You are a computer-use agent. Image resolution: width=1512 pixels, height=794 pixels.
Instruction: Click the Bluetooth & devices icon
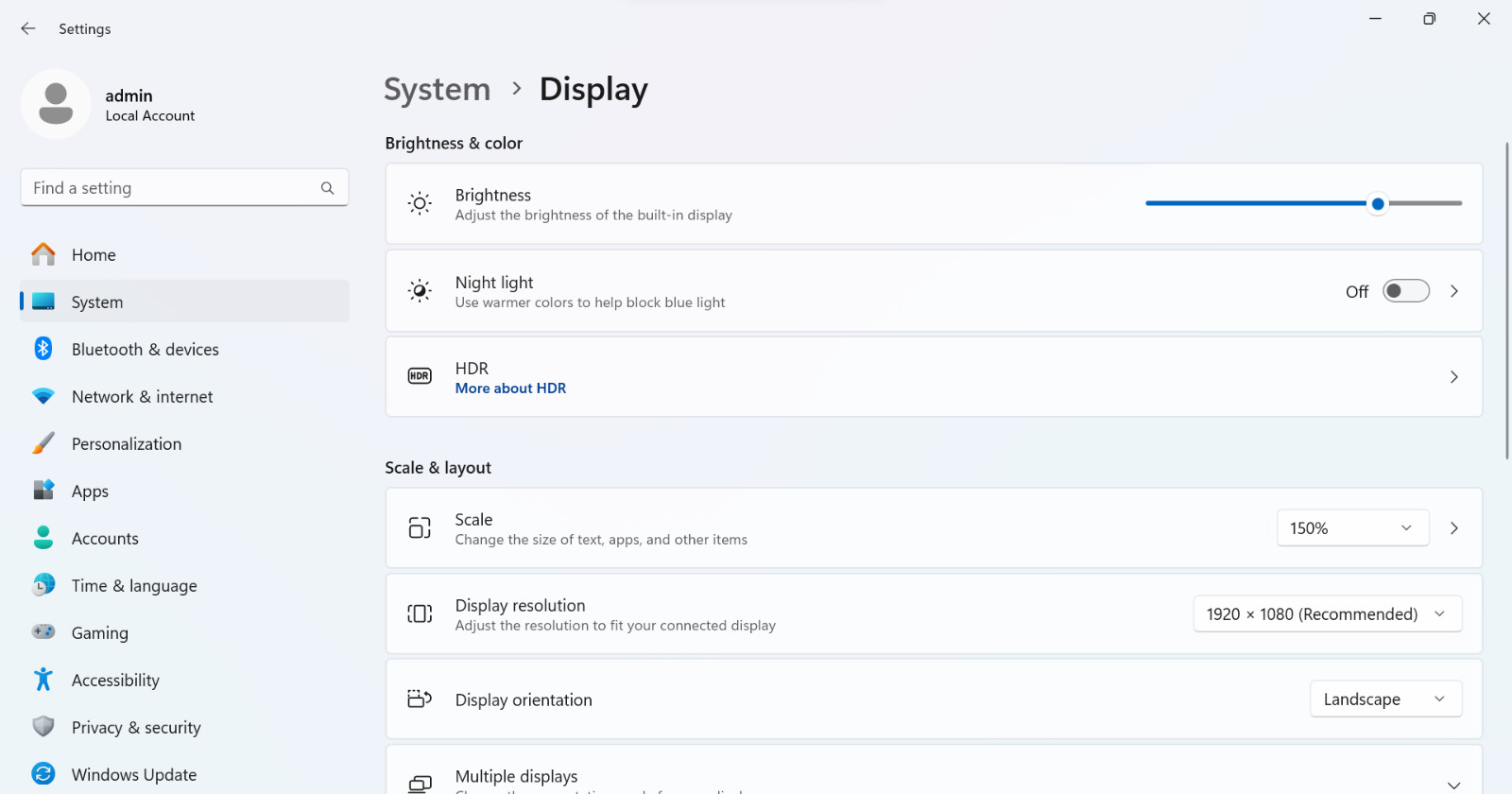[43, 349]
